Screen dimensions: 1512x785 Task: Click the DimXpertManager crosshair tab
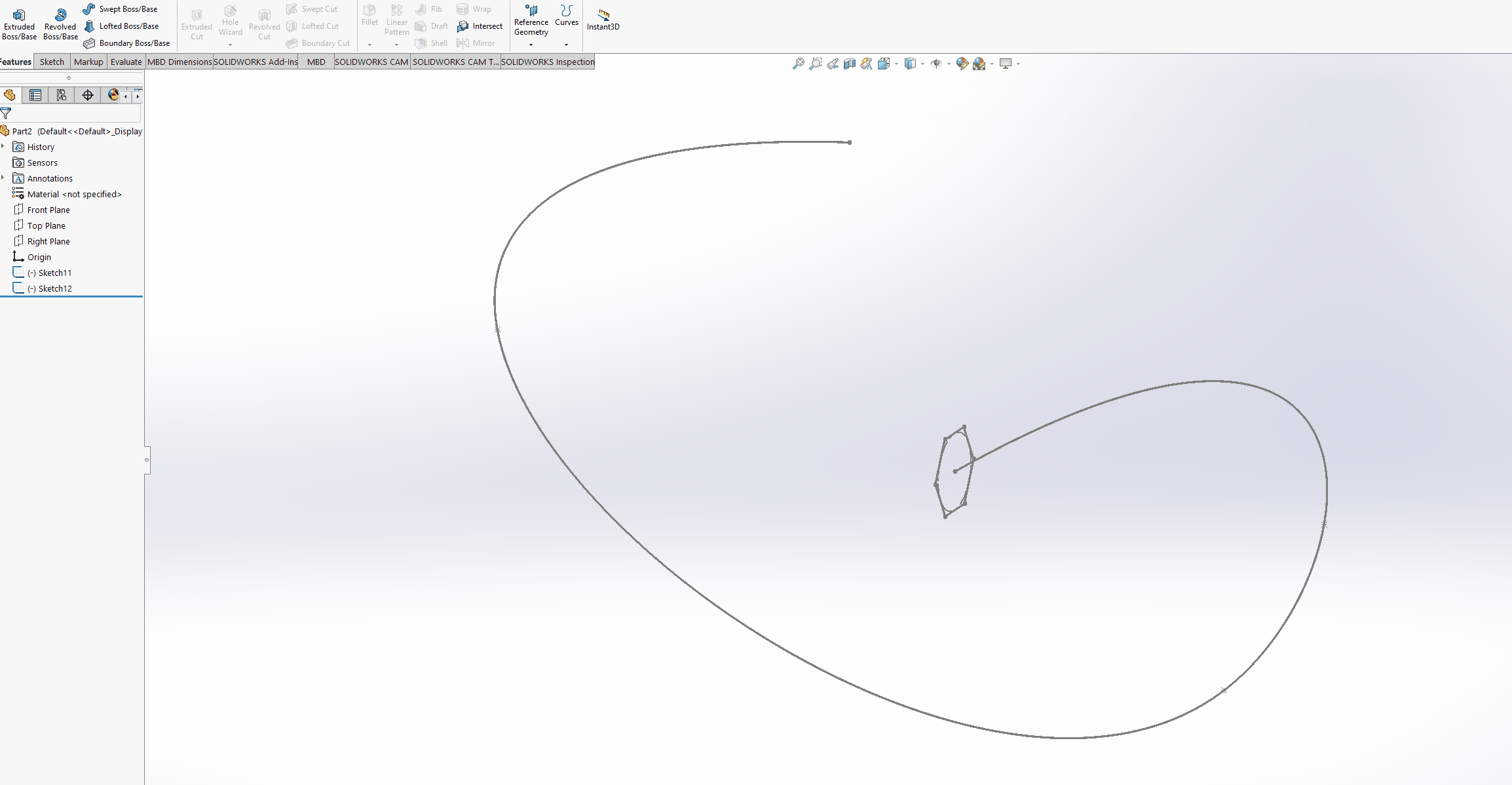click(88, 96)
